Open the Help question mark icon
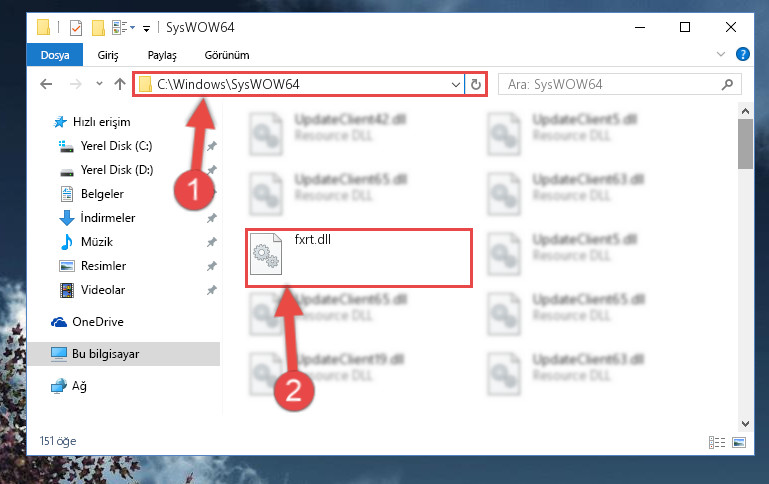Screen dimensions: 769x484 pos(743,54)
